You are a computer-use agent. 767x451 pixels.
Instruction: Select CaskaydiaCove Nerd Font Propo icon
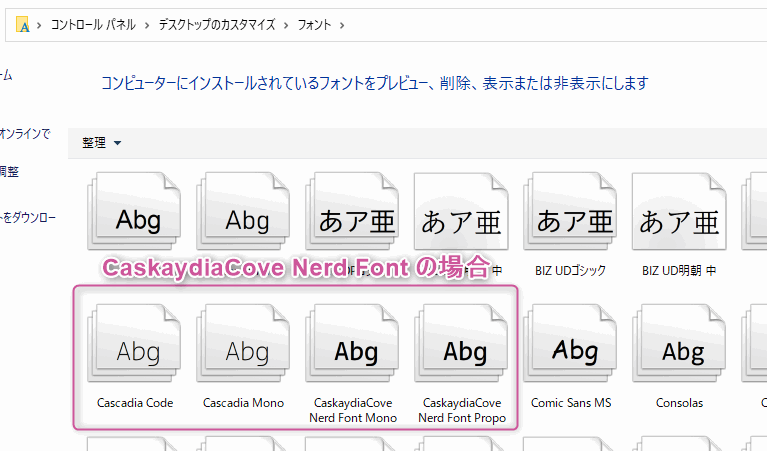click(461, 343)
